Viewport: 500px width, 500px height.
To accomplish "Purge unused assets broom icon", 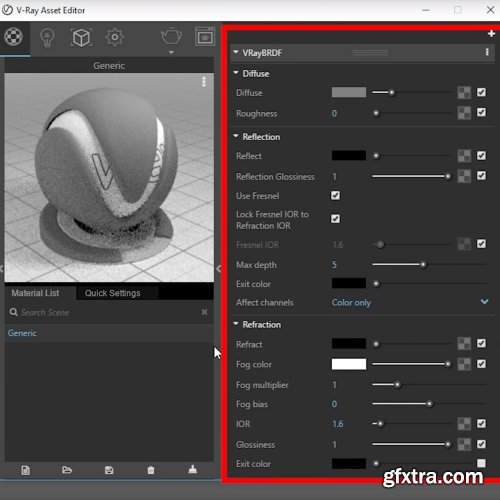I will point(193,470).
